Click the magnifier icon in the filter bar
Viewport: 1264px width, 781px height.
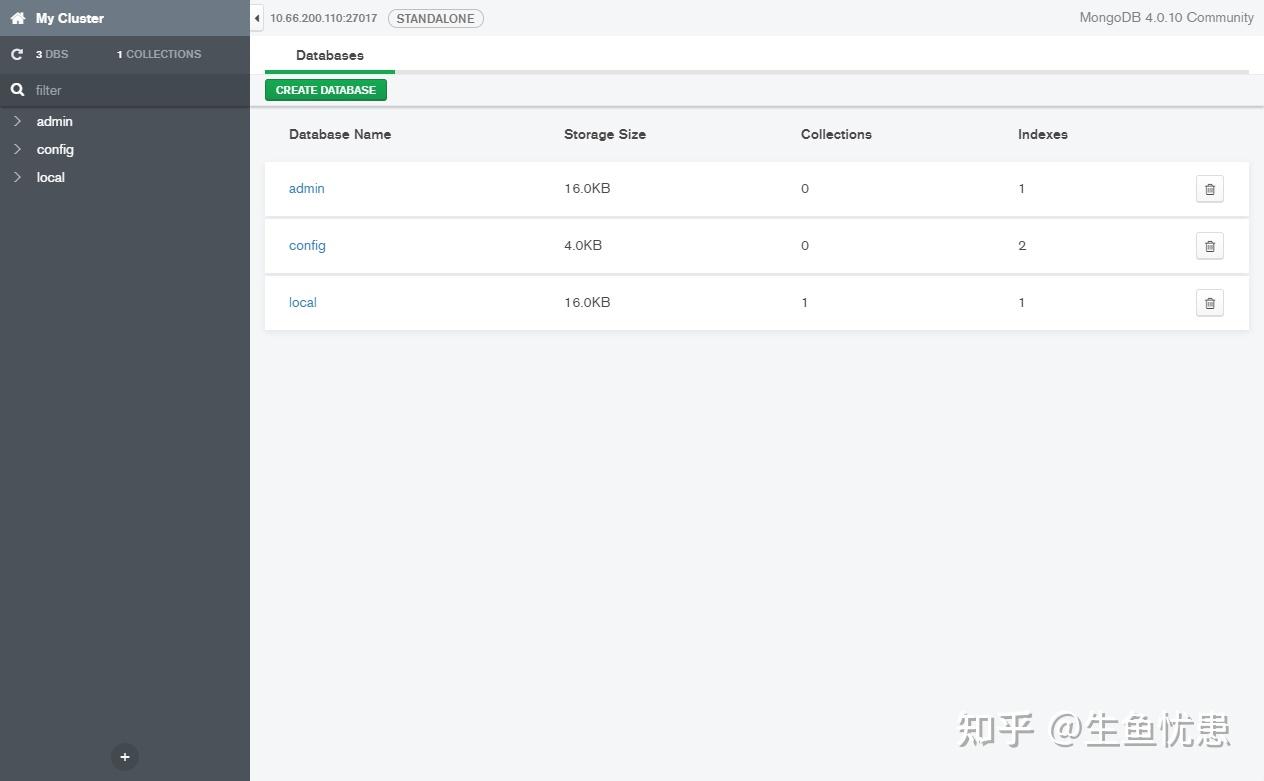click(17, 90)
